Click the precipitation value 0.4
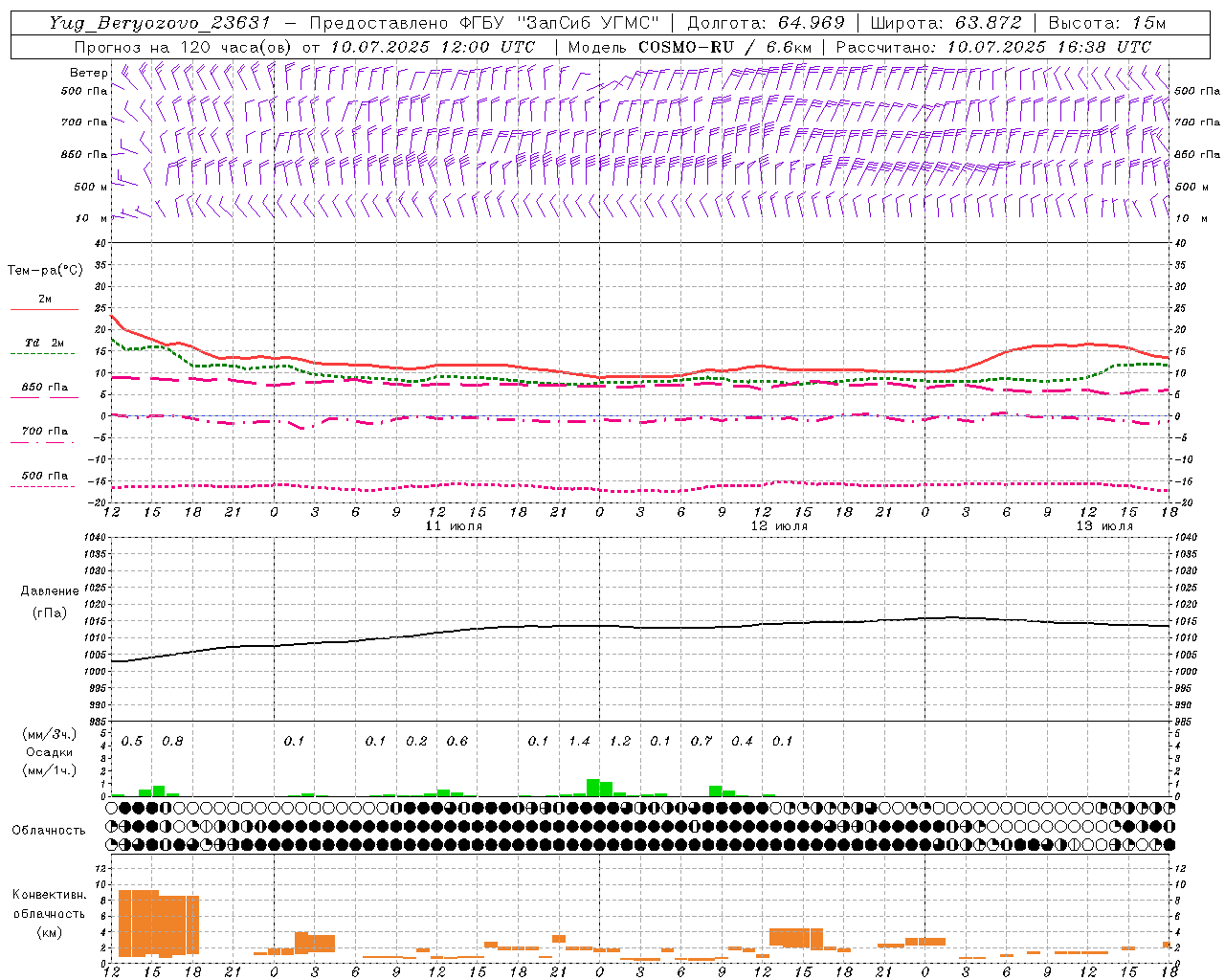This screenshot has height=980, width=1225. [742, 741]
